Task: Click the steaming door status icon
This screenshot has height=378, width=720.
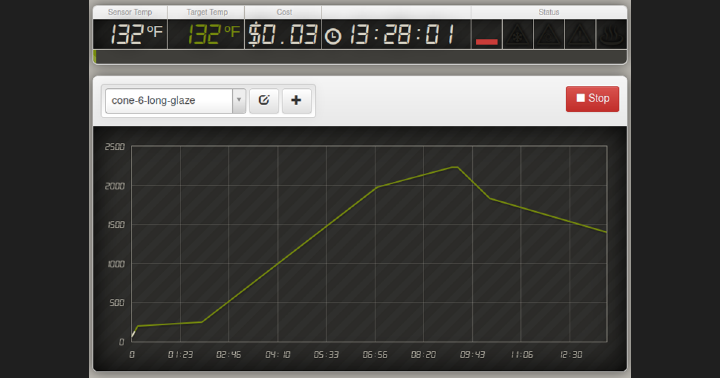Action: pyautogui.click(x=612, y=34)
